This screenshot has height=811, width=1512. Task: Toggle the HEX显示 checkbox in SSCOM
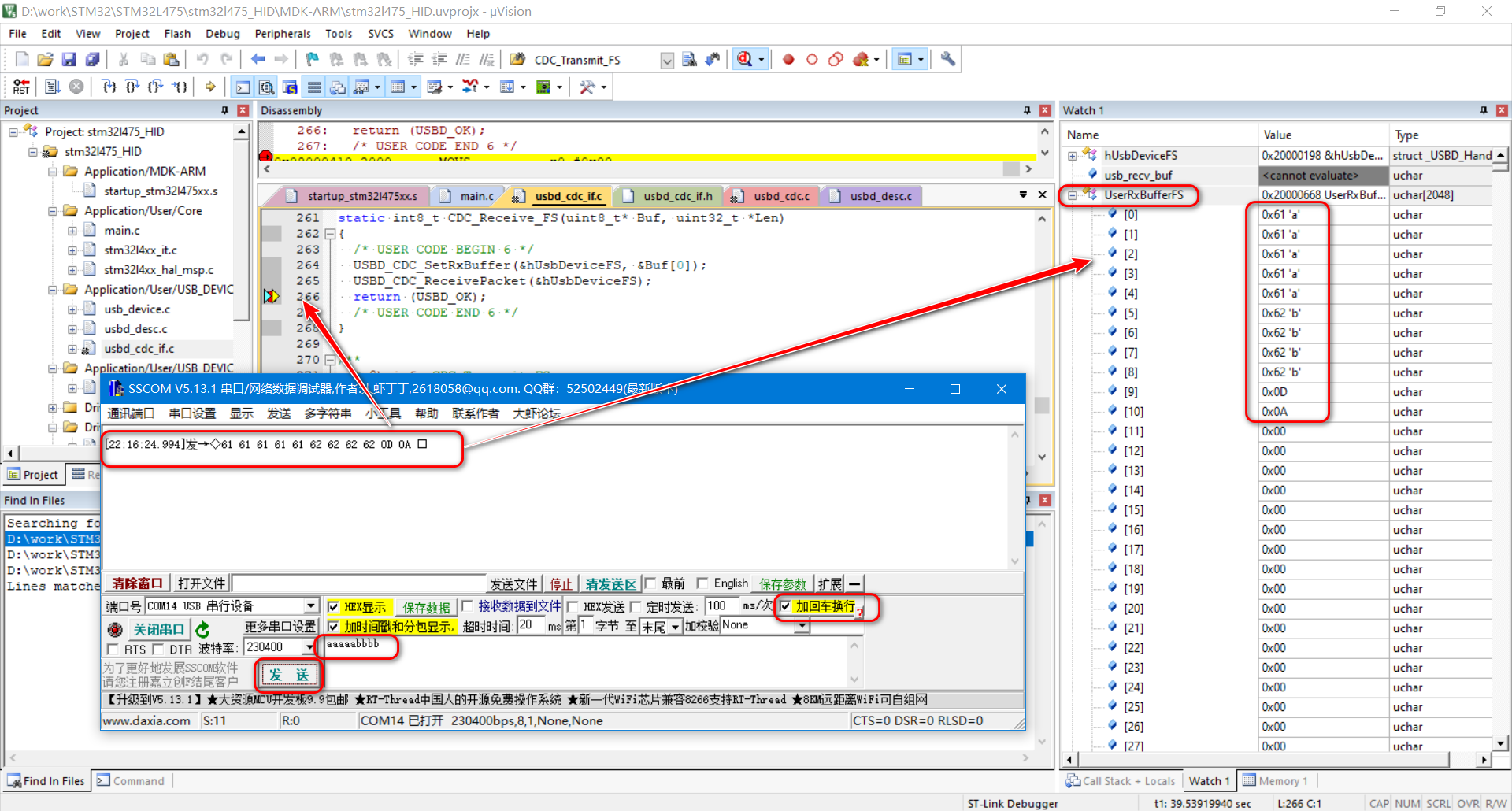(x=334, y=606)
